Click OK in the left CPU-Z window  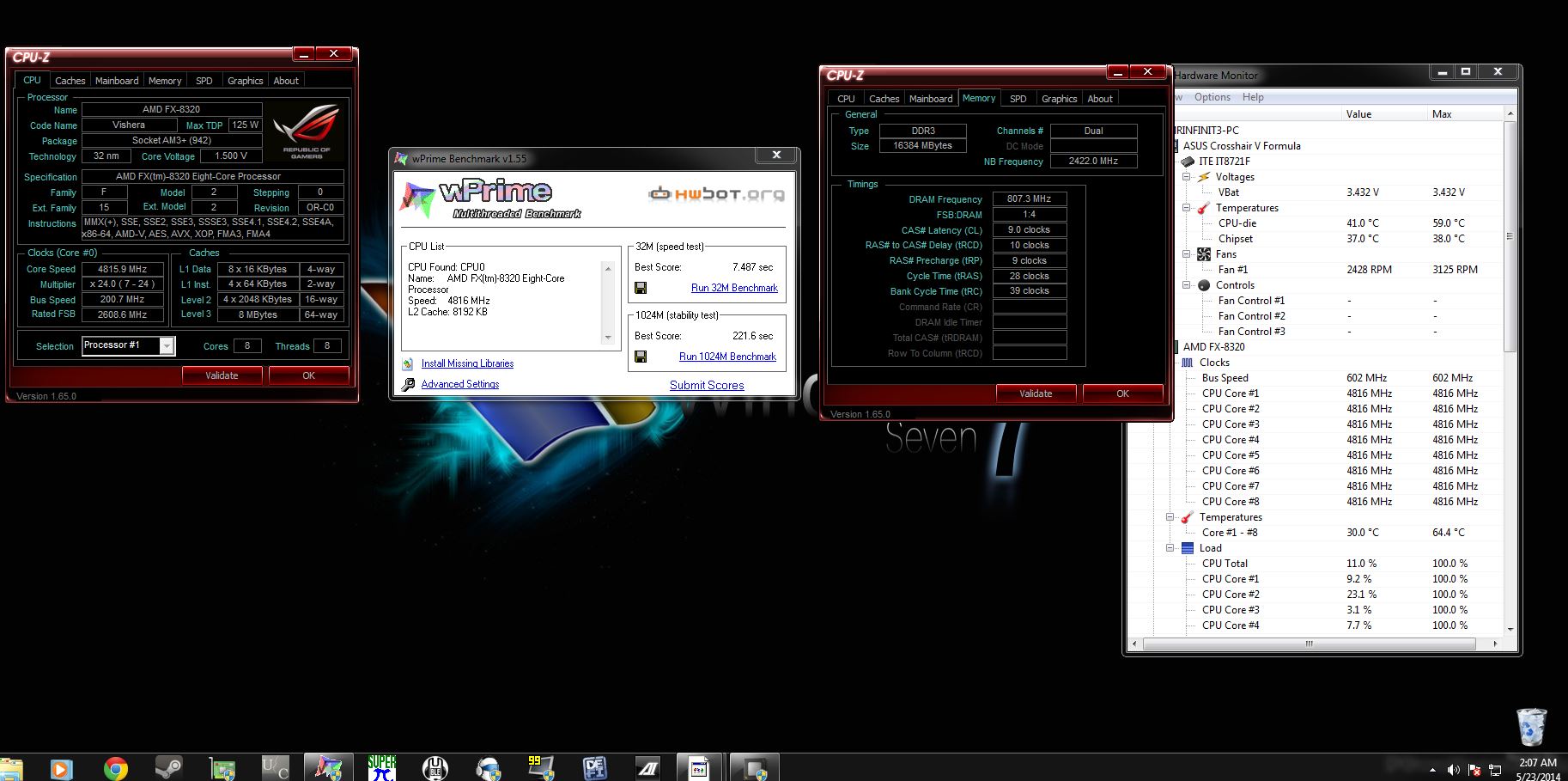click(309, 375)
